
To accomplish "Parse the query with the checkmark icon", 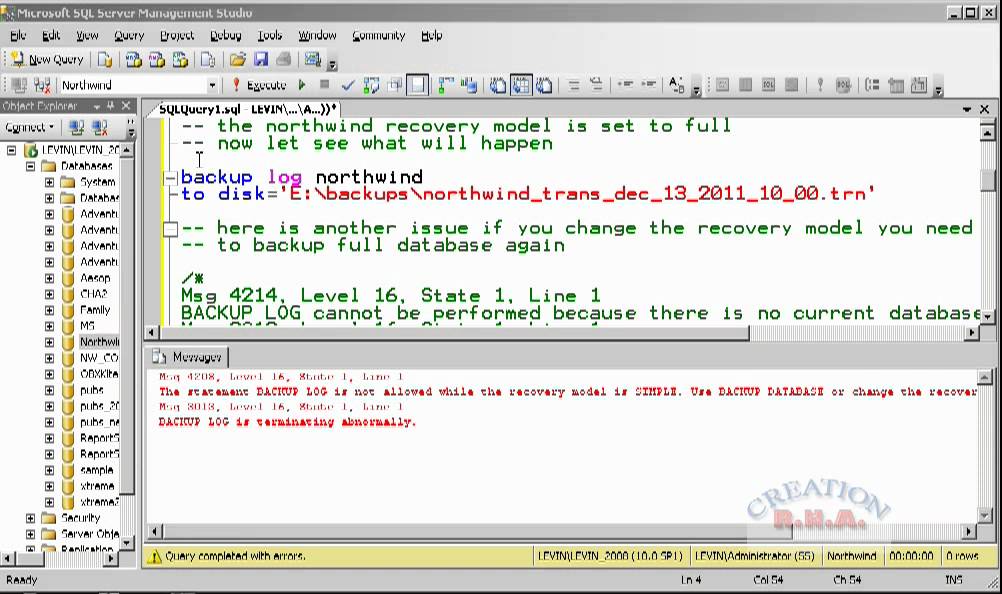I will coord(348,85).
